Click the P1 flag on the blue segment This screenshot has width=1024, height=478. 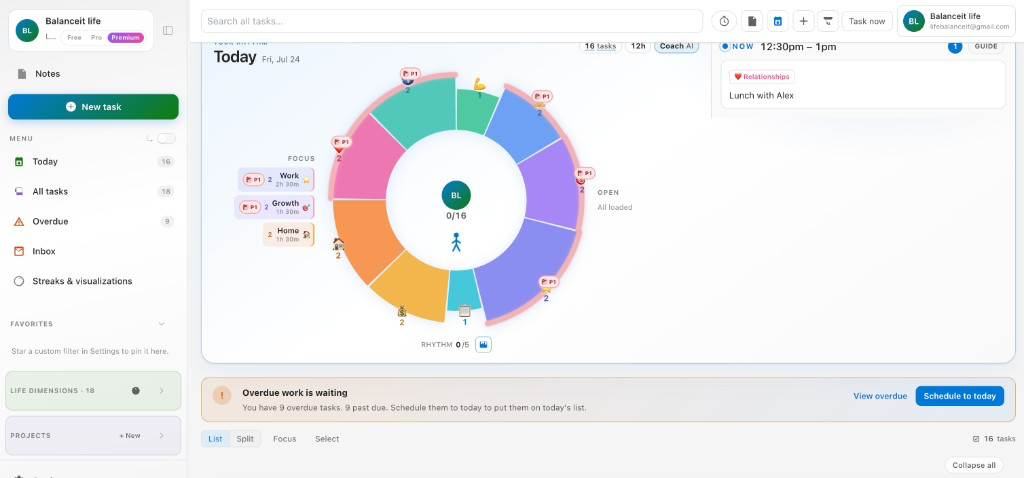(x=542, y=97)
